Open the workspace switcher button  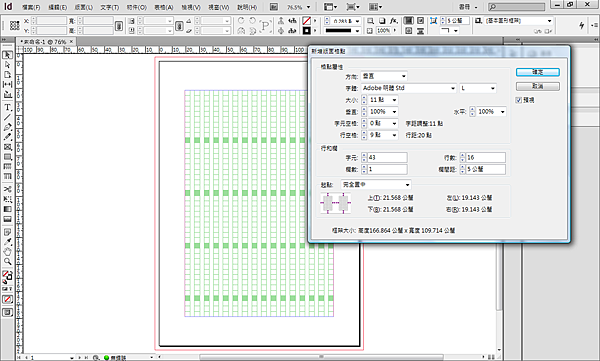[x=469, y=7]
